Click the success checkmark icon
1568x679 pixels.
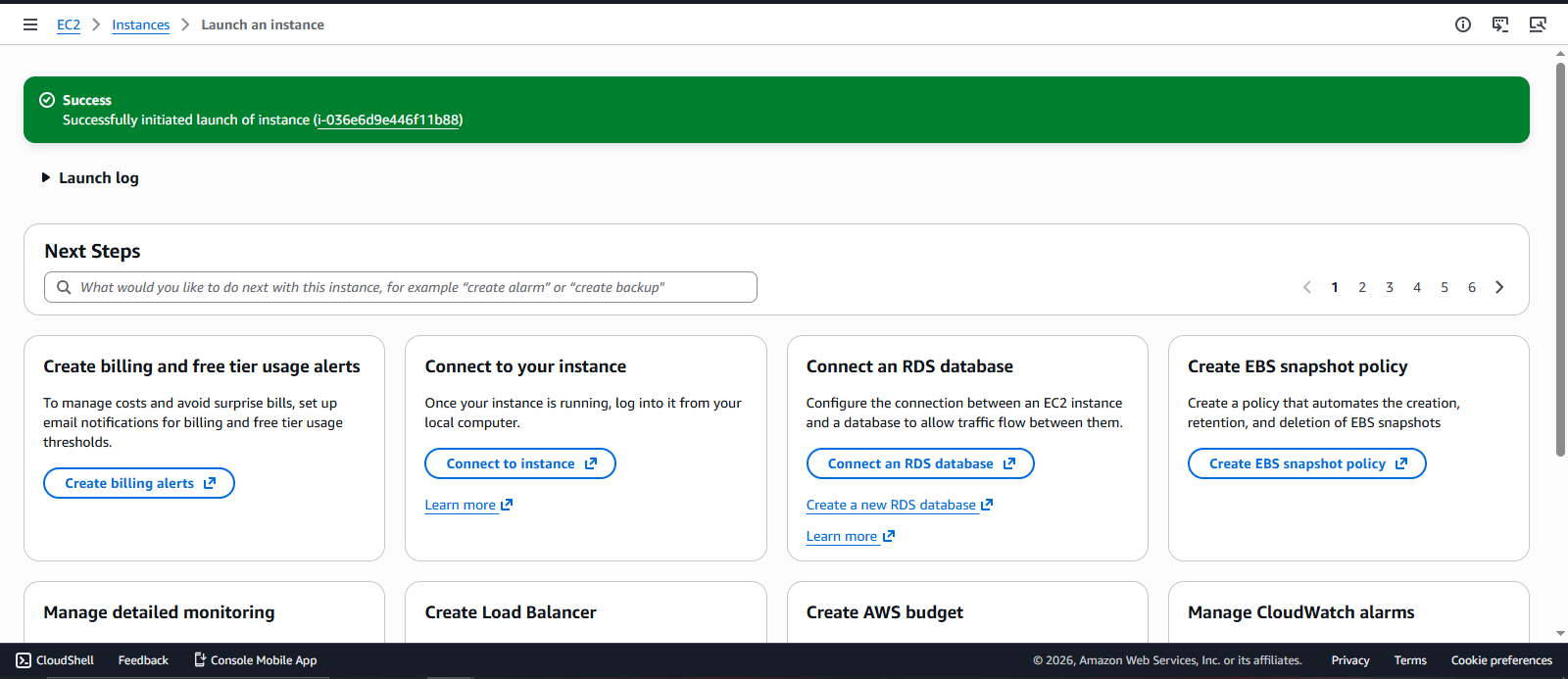pos(46,100)
